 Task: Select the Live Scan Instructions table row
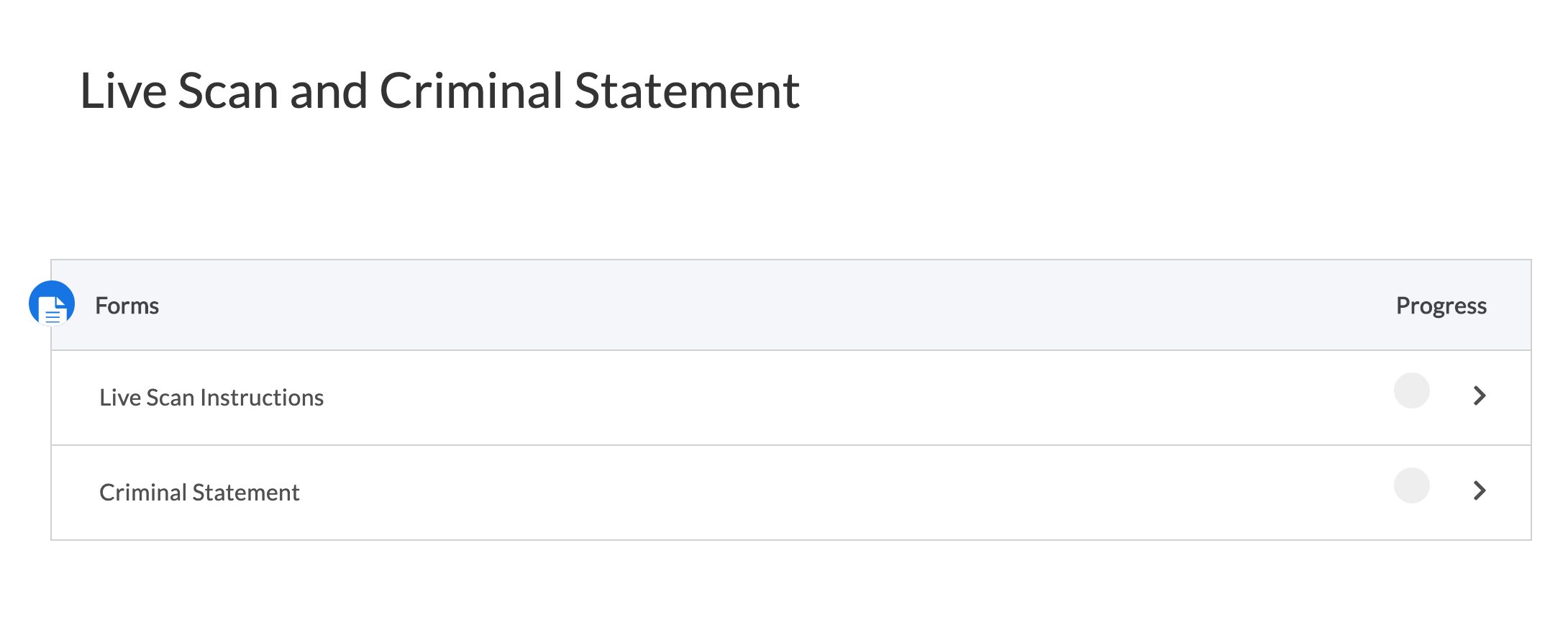[719, 398]
